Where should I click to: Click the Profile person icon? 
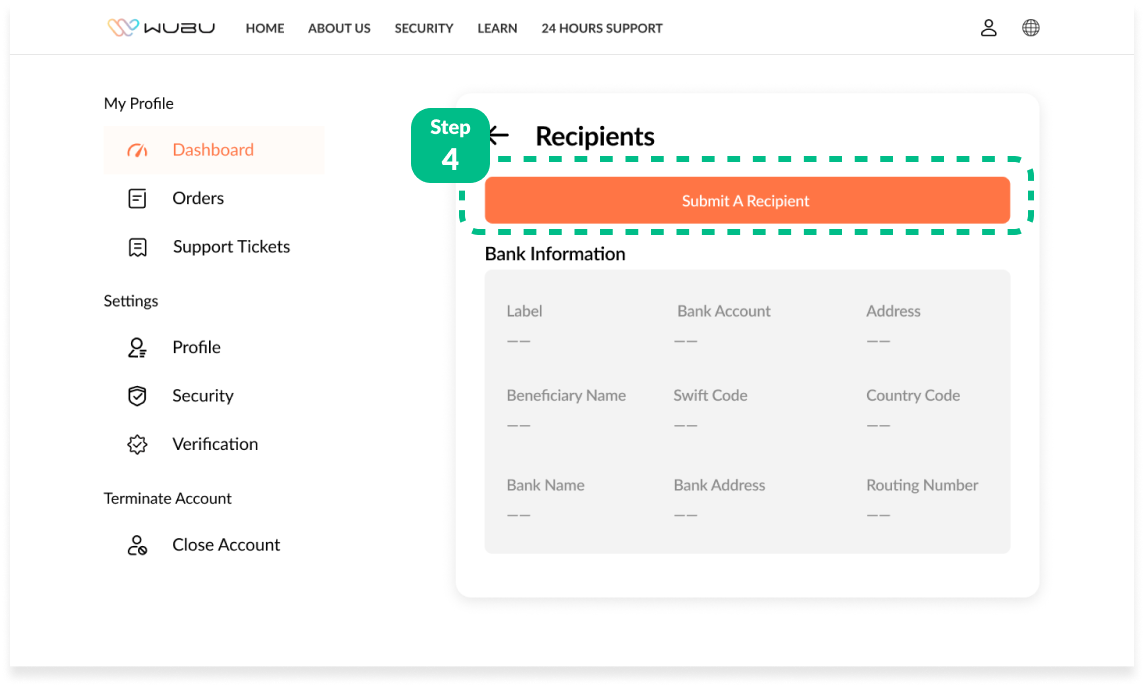pos(137,348)
